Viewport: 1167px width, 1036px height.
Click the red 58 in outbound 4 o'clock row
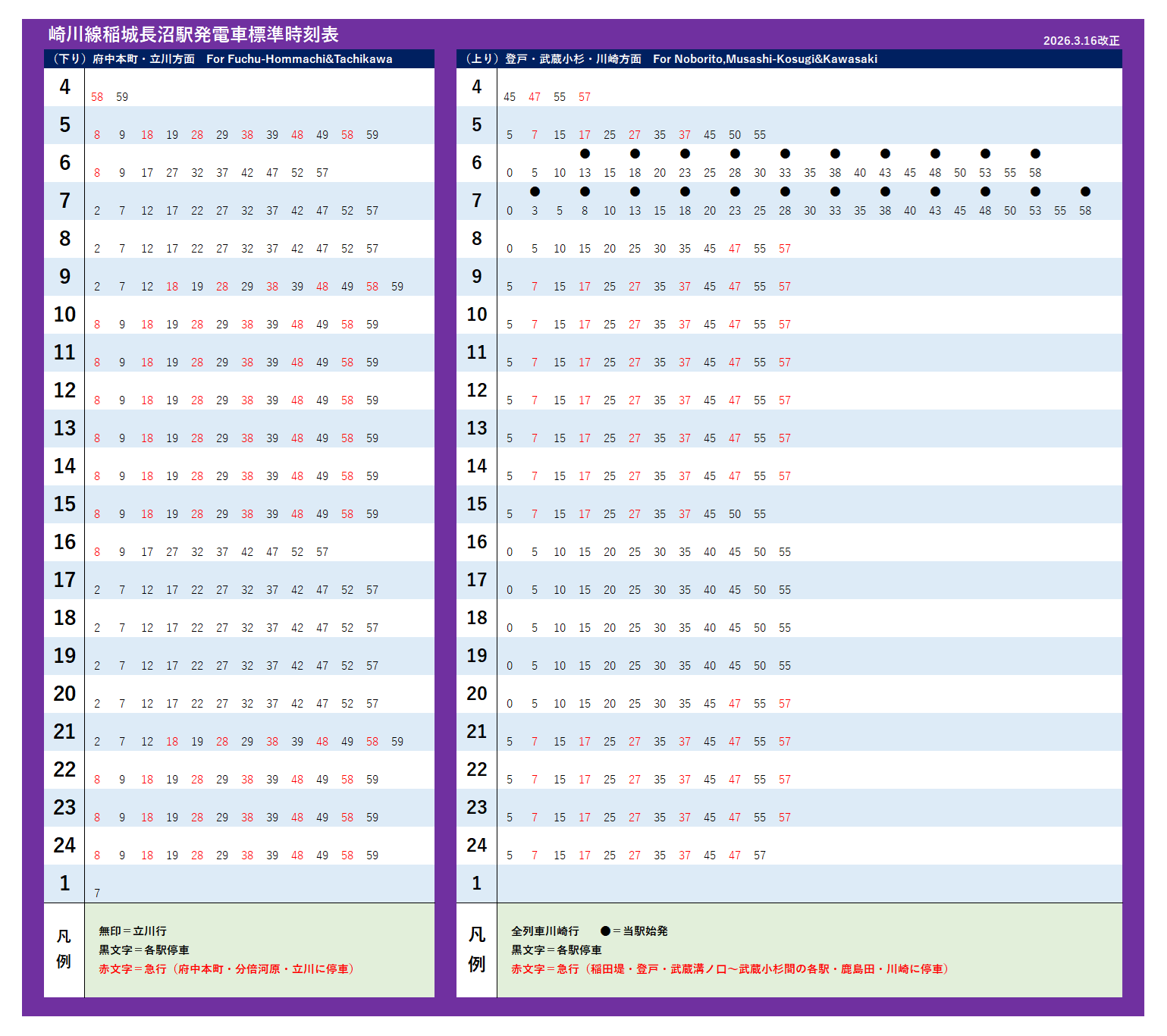pos(97,97)
